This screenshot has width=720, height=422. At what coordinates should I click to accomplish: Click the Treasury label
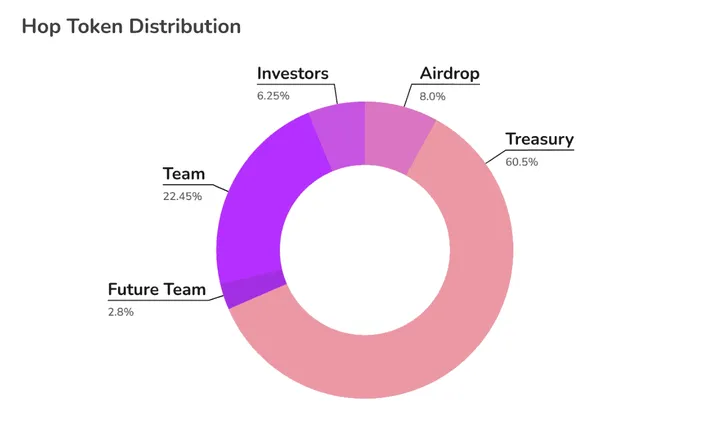click(x=539, y=139)
